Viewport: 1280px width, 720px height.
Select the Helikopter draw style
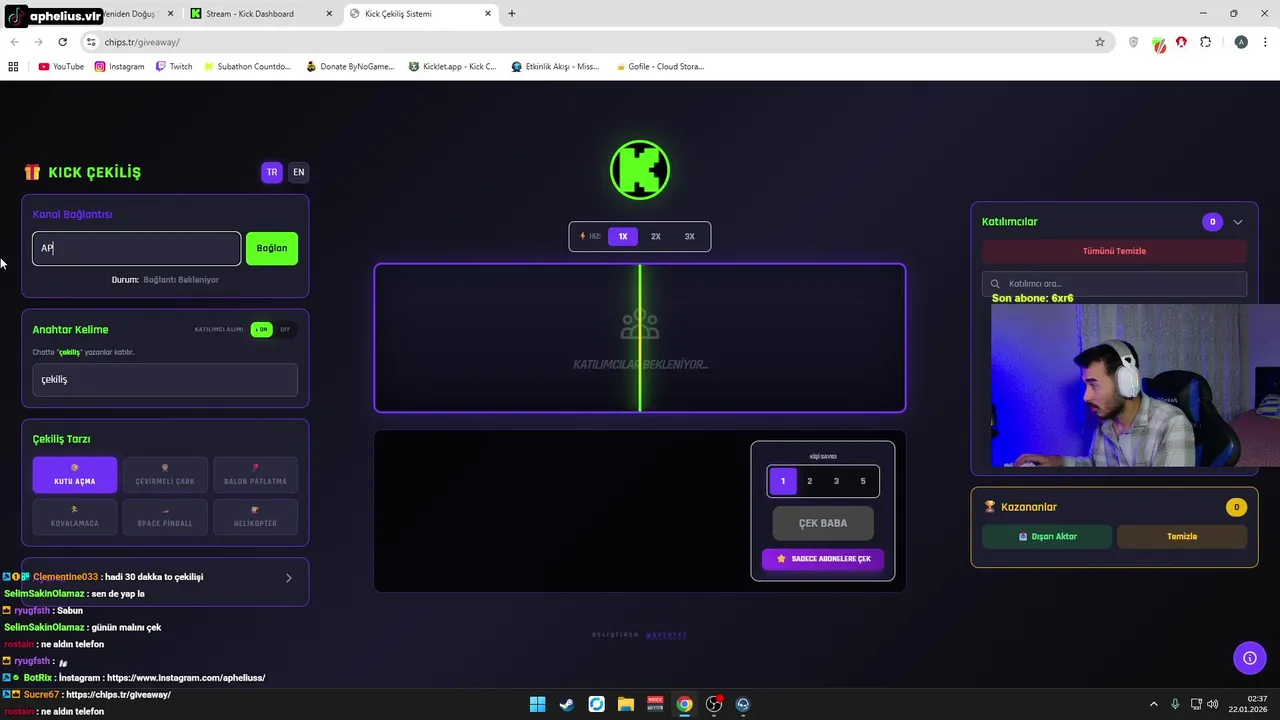click(x=255, y=516)
